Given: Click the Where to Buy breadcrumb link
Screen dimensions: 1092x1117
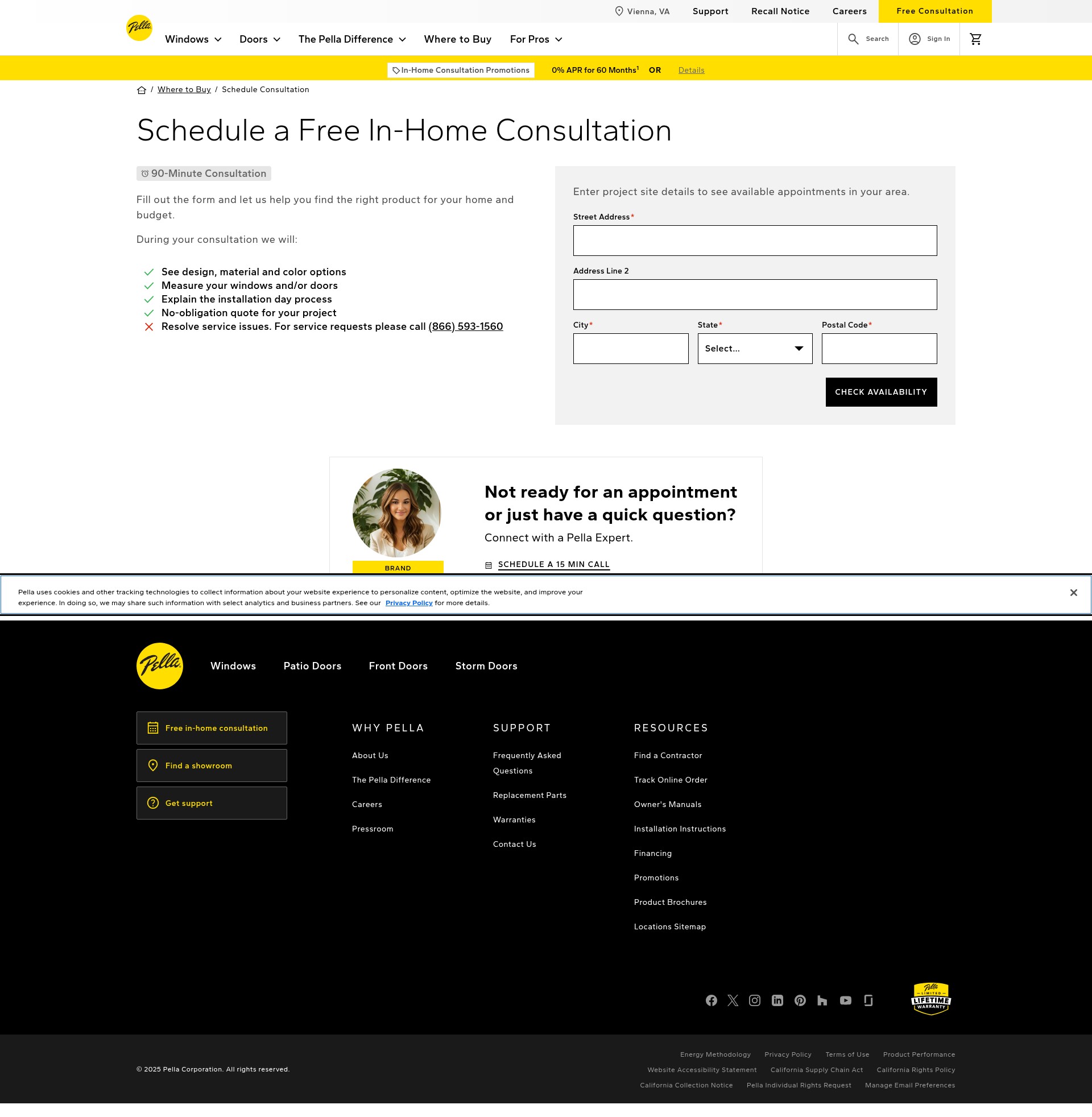Looking at the screenshot, I should [x=184, y=89].
